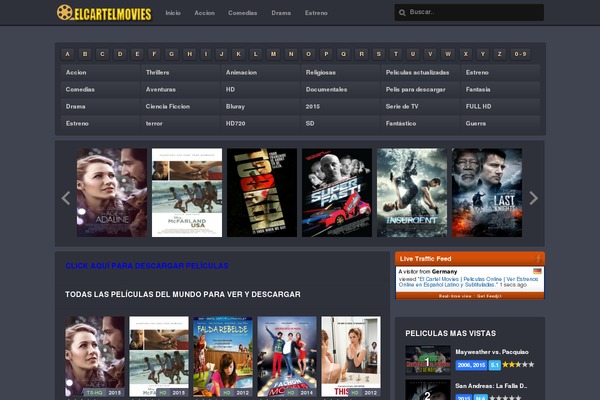Click the Germany flag icon in traffic feed
The height and width of the screenshot is (400, 600).
tap(537, 271)
